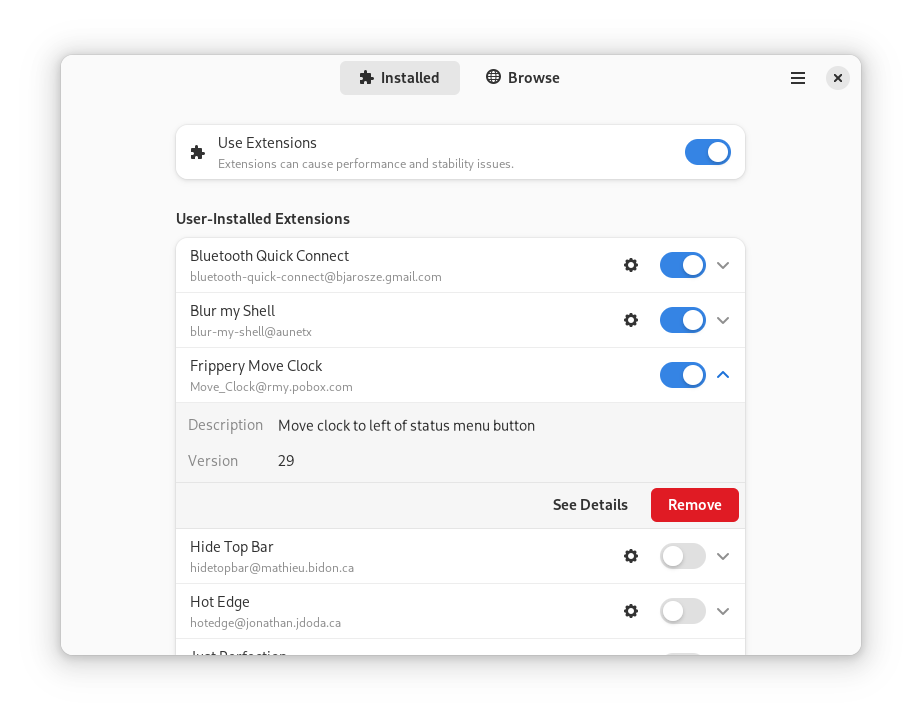Open settings gear for Hot Edge
The image size is (922, 722).
click(630, 611)
